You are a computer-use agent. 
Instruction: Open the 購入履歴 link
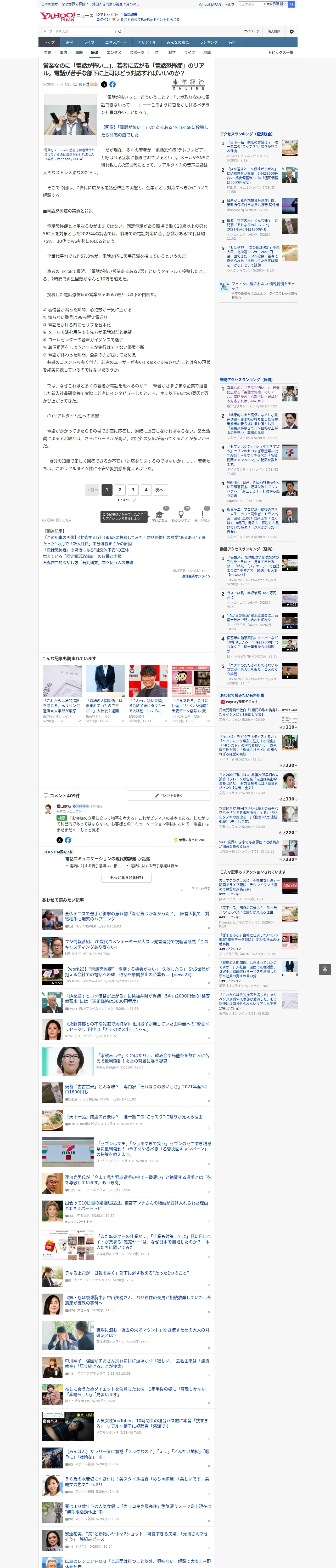point(273,32)
